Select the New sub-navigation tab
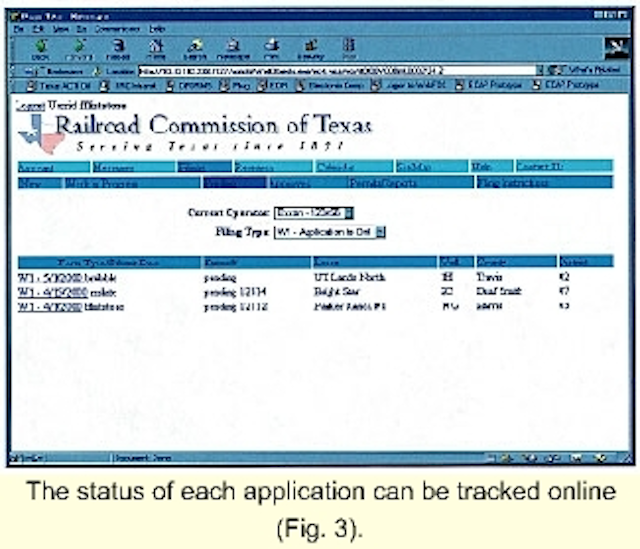The width and height of the screenshot is (640, 549). click(x=40, y=183)
